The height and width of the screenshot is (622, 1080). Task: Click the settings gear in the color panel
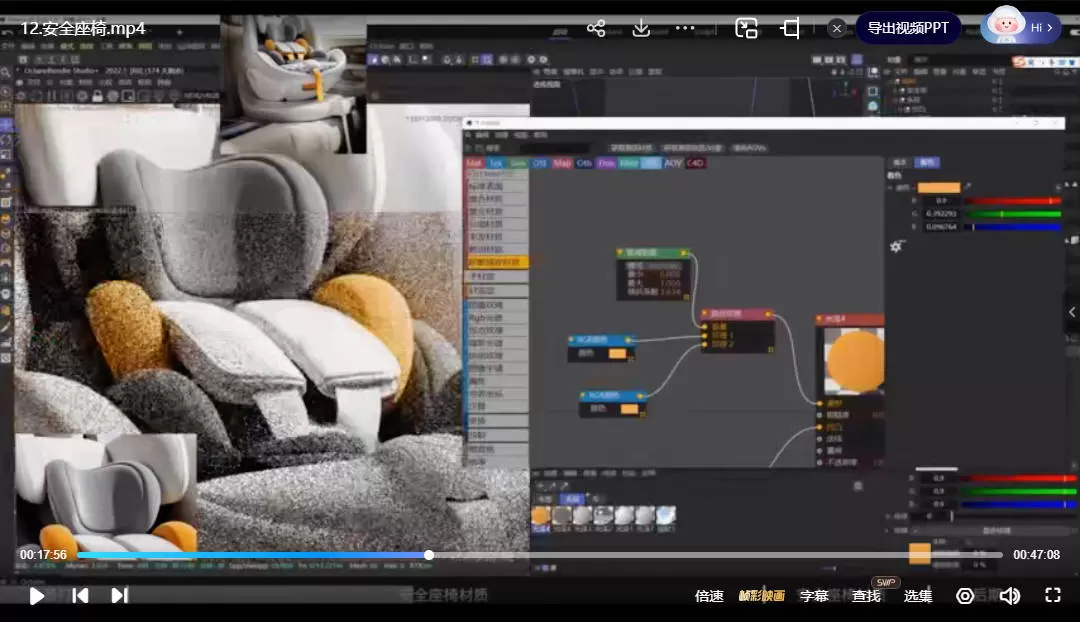coord(897,246)
